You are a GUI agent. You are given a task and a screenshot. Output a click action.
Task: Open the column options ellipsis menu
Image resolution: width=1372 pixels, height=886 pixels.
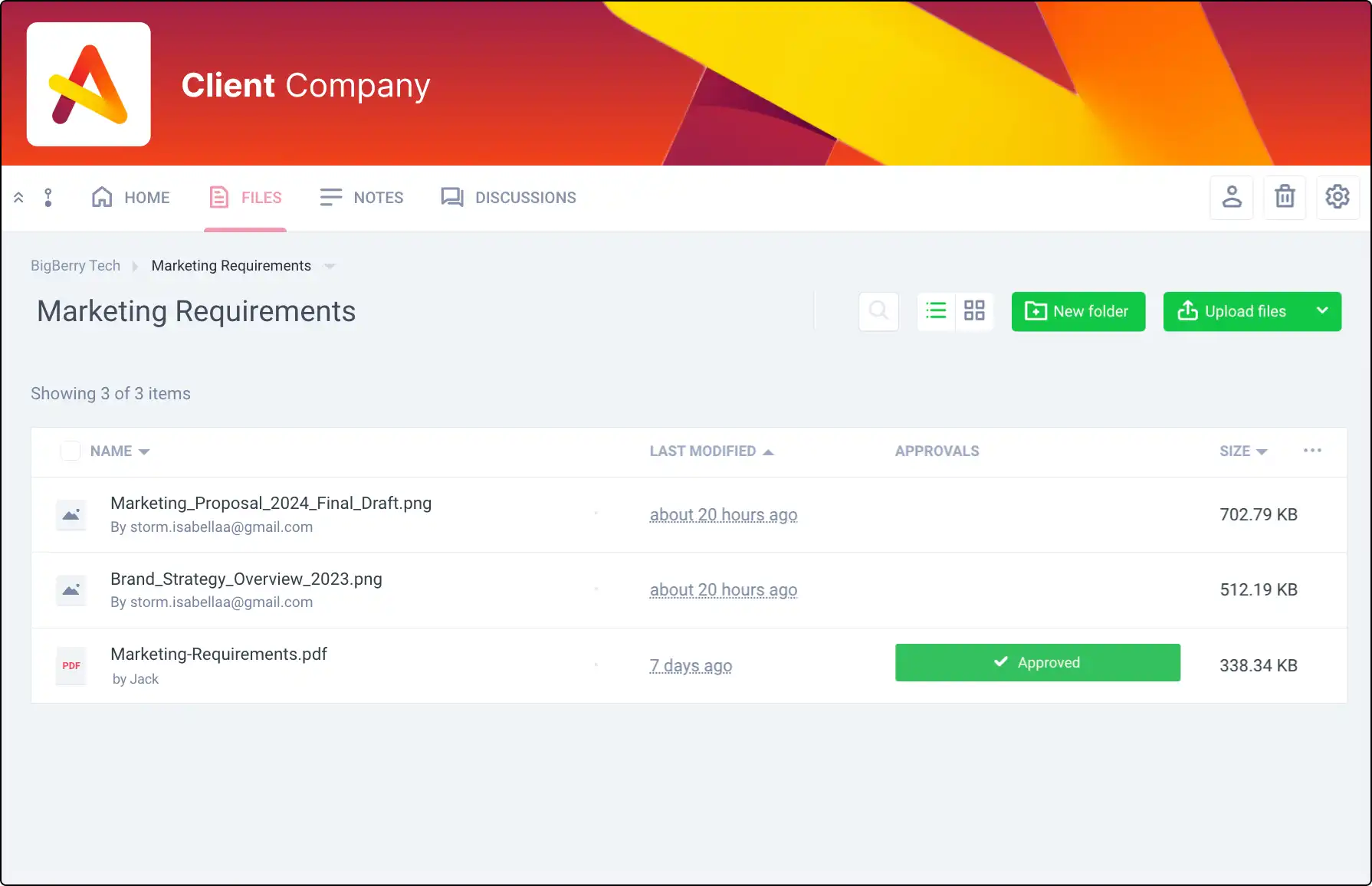click(x=1312, y=451)
